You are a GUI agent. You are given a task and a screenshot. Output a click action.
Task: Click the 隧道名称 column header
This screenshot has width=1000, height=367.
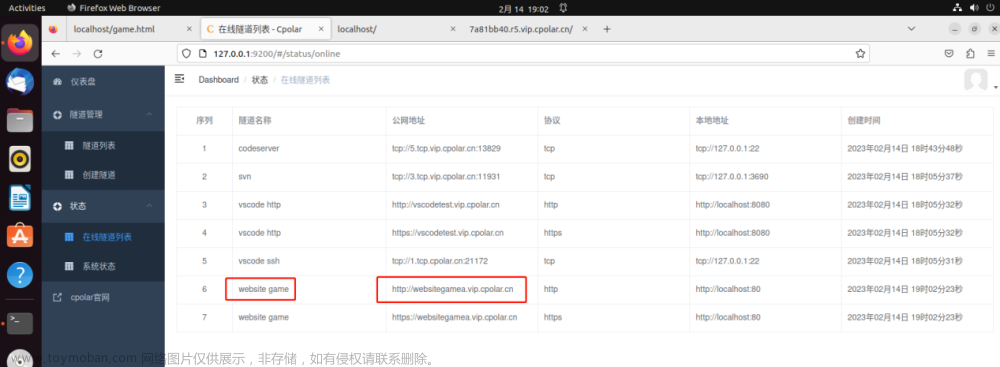255,120
